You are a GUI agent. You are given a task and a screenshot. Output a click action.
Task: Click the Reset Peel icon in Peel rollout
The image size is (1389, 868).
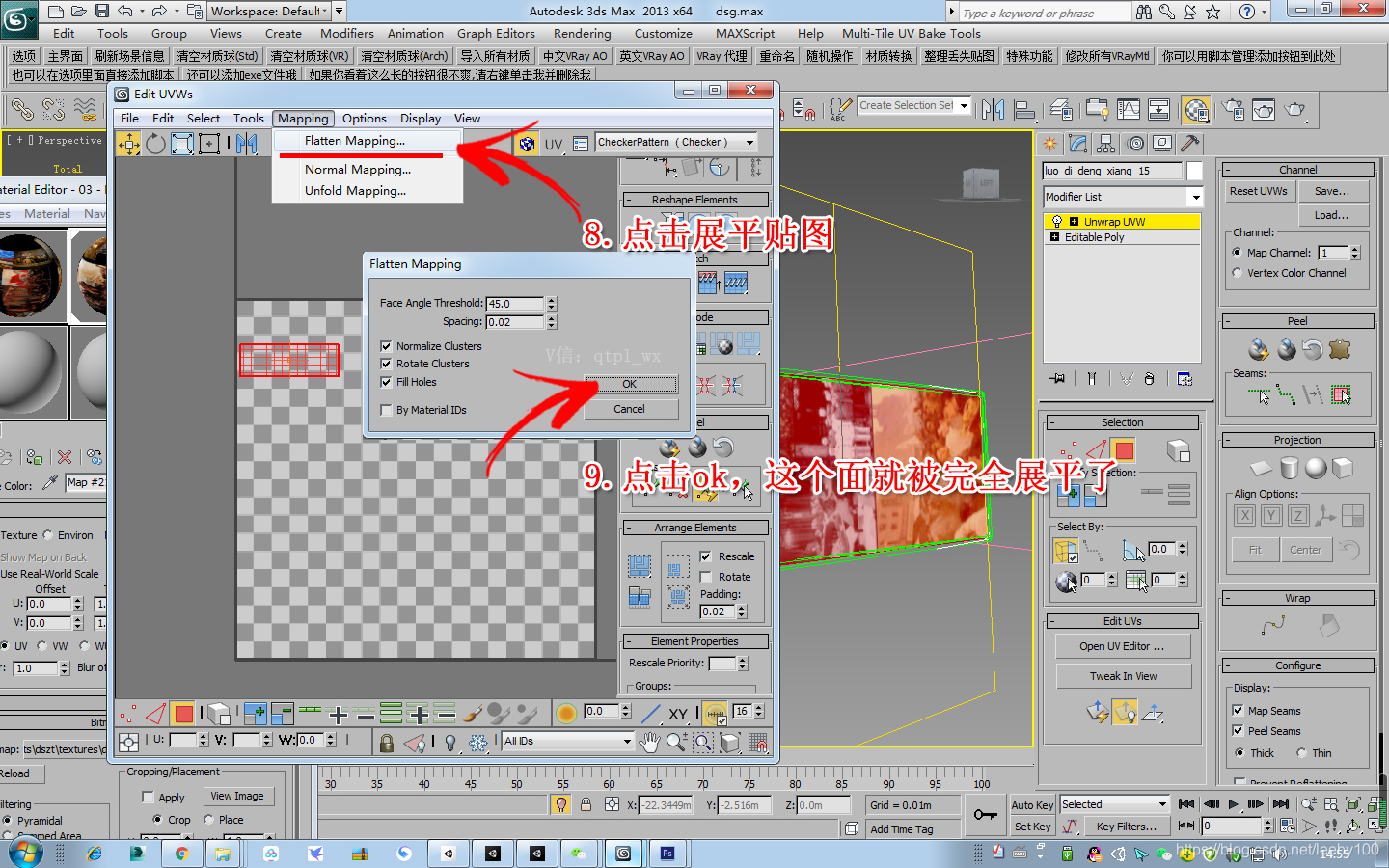coord(1313,349)
